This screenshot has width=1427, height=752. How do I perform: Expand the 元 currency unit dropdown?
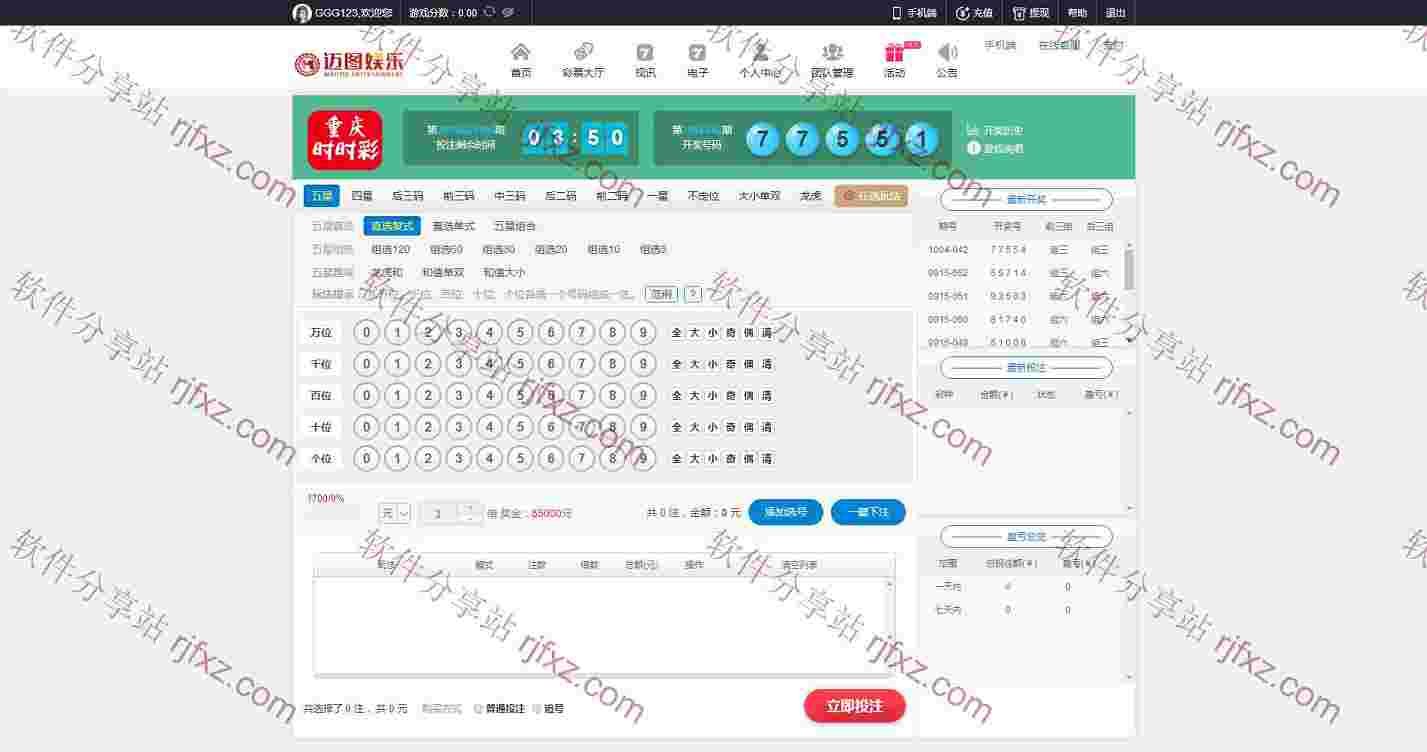coord(403,513)
